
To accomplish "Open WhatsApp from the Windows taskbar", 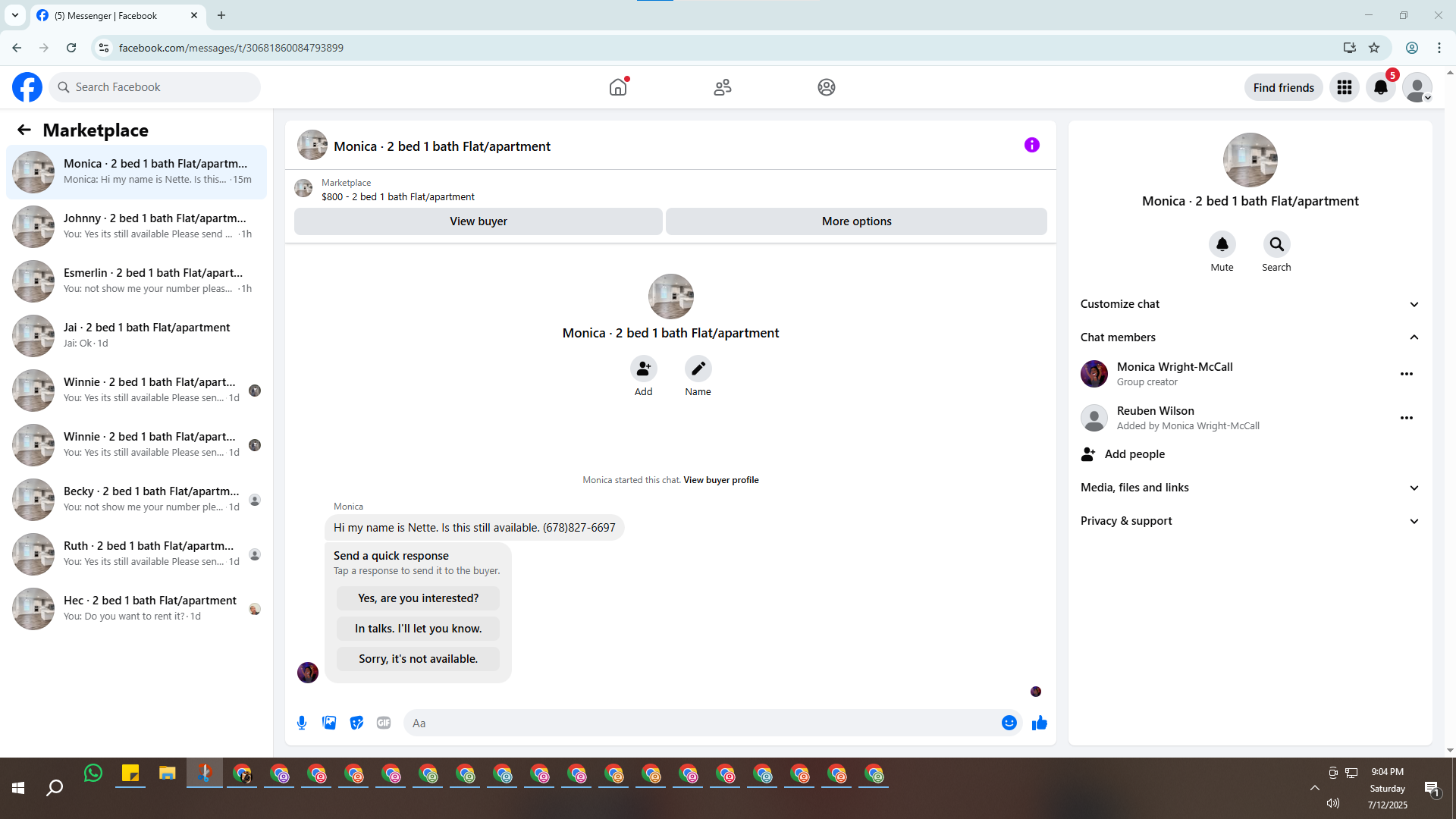I will coord(93,773).
